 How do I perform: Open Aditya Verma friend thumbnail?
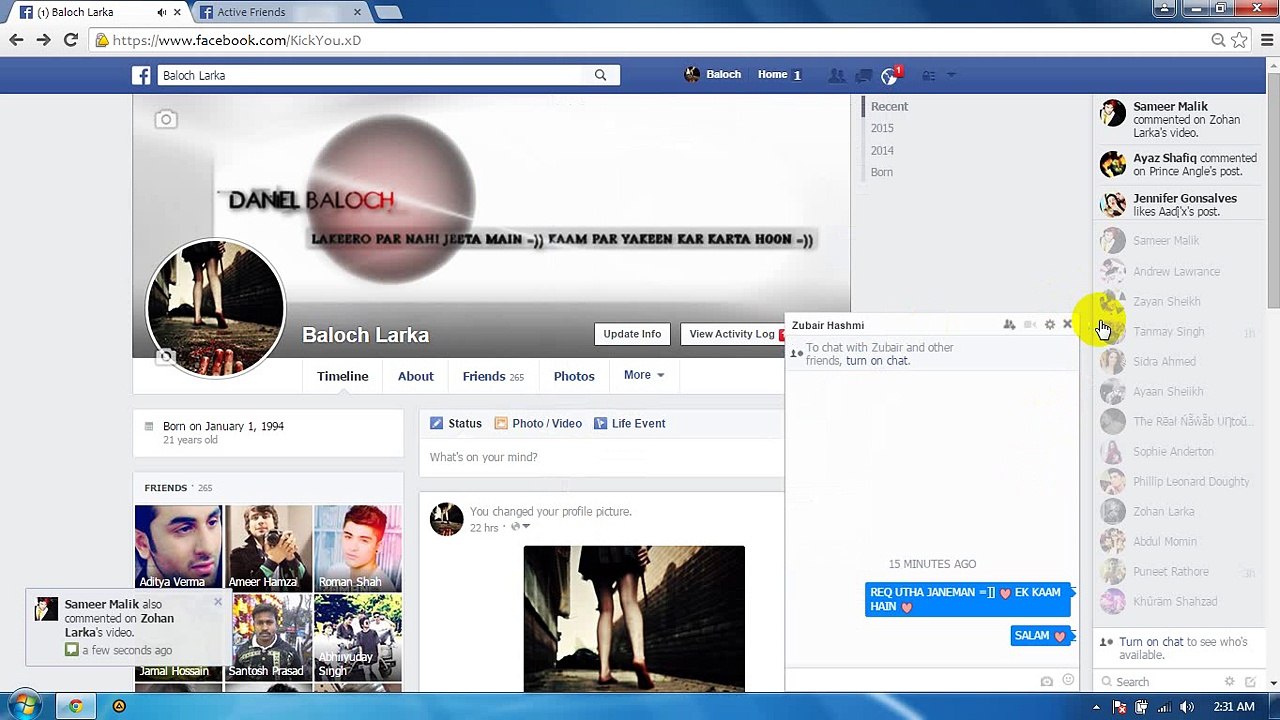click(178, 548)
